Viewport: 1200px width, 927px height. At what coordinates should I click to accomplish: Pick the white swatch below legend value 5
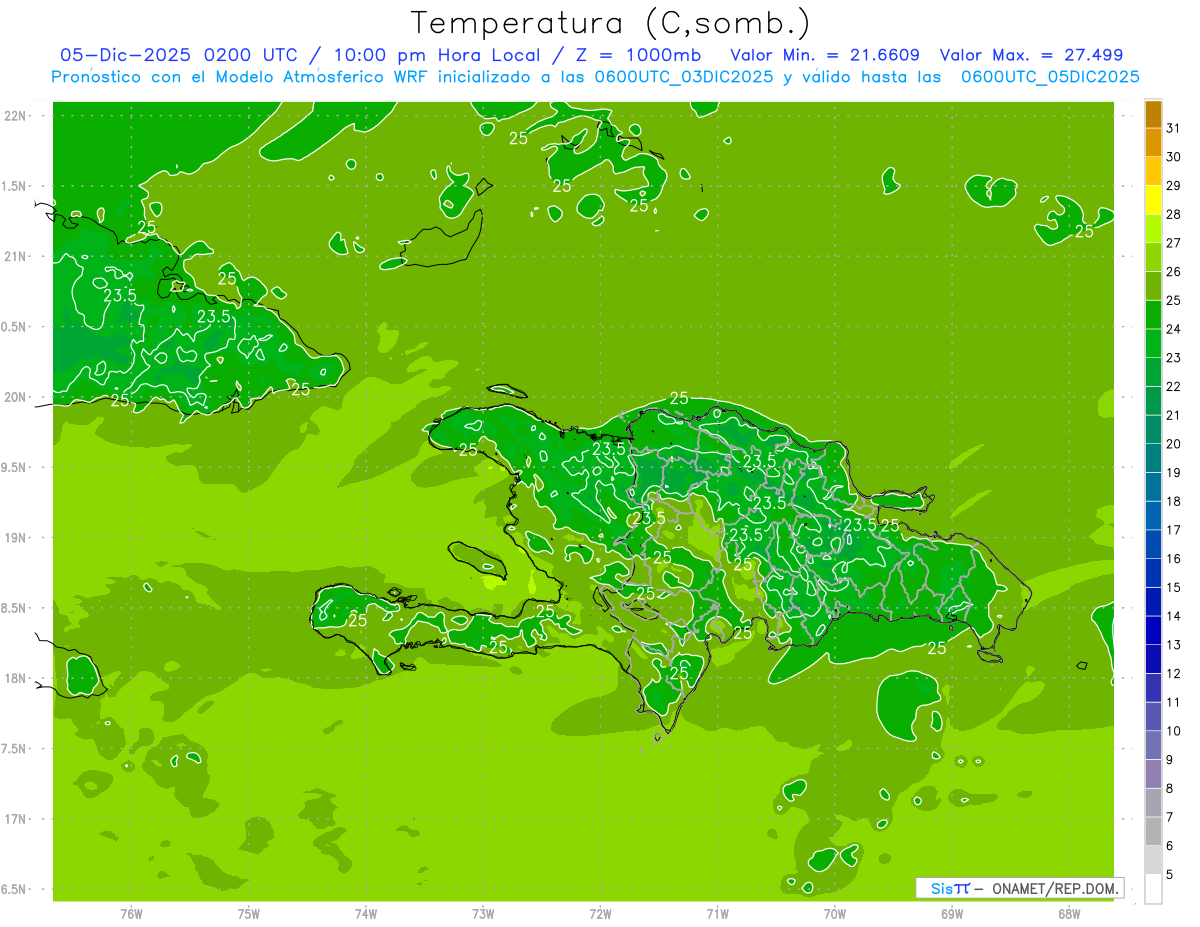1153,889
